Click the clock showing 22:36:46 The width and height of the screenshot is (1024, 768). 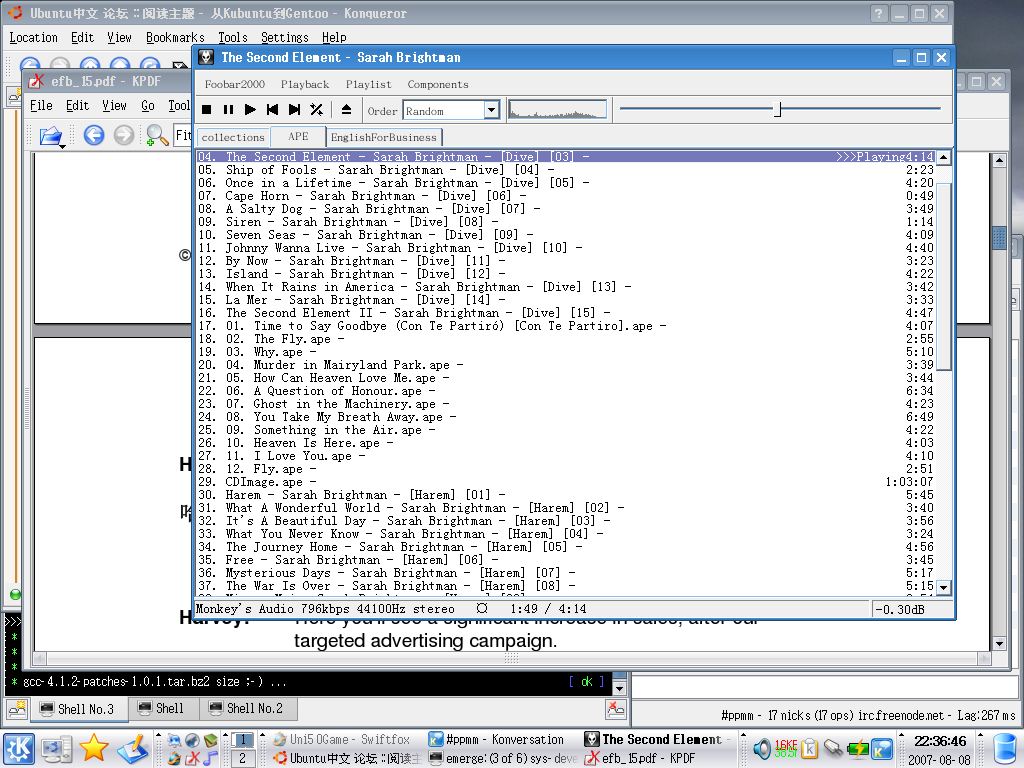[x=940, y=741]
